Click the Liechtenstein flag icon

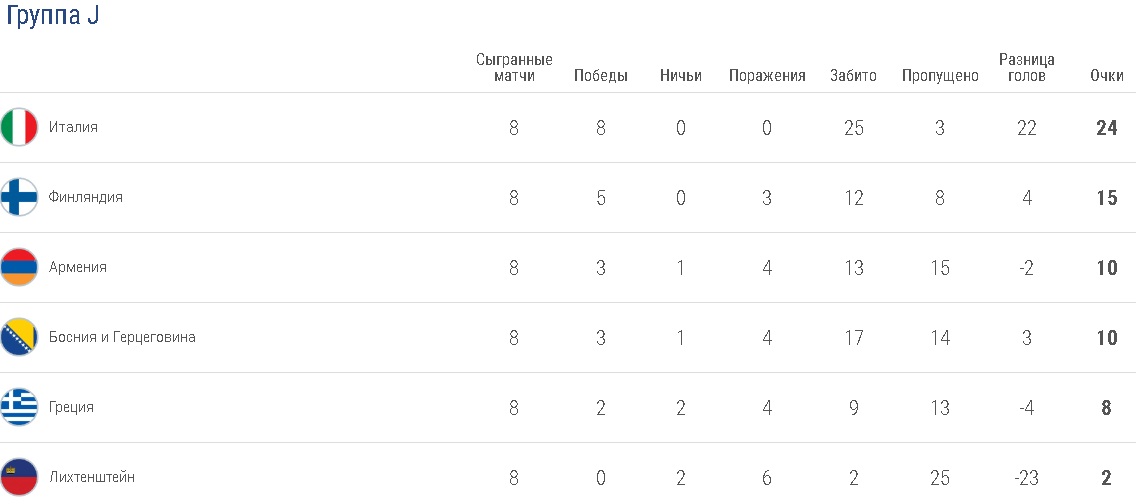[19, 478]
